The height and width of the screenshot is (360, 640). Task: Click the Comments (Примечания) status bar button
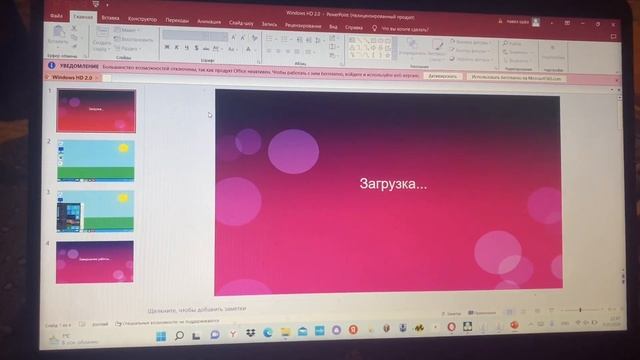(x=482, y=313)
